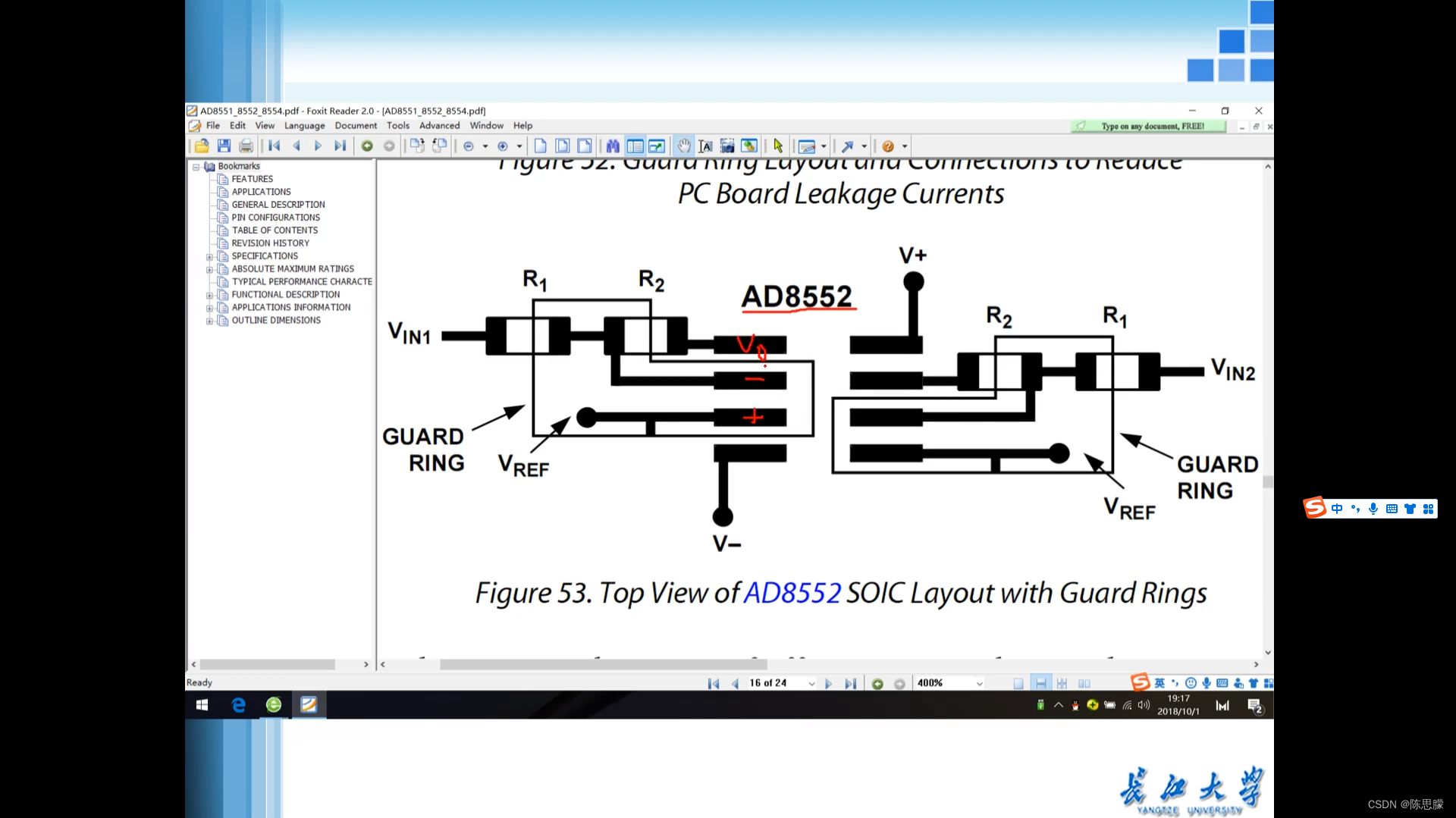1456x818 pixels.
Task: Toggle the Hand tool
Action: pyautogui.click(x=684, y=146)
